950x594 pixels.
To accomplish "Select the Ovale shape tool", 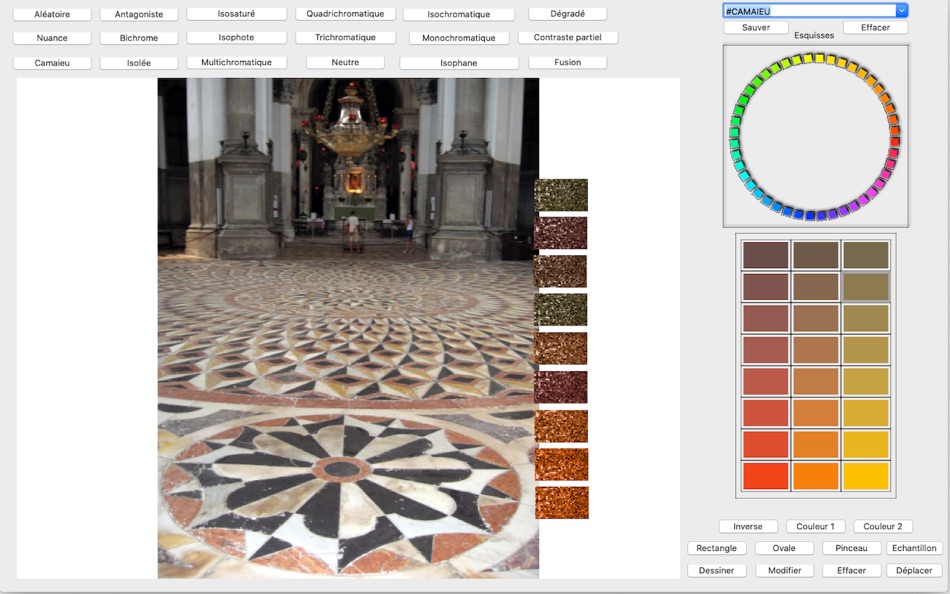I will coord(784,548).
